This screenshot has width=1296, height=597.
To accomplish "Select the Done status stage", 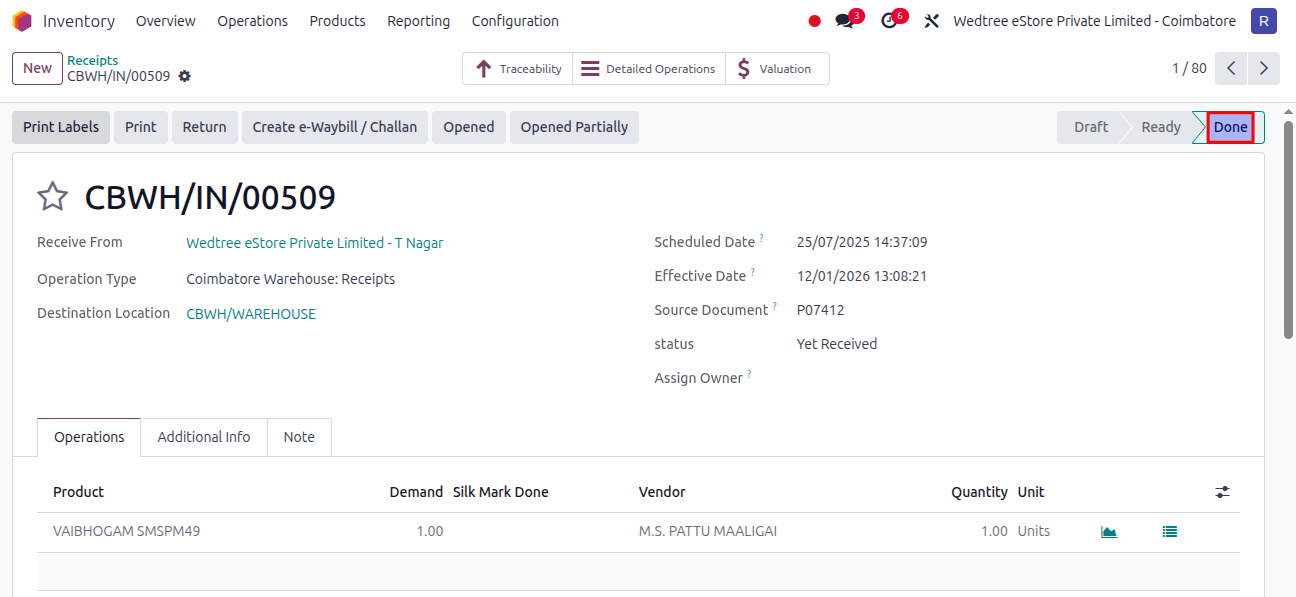I will click(1230, 127).
